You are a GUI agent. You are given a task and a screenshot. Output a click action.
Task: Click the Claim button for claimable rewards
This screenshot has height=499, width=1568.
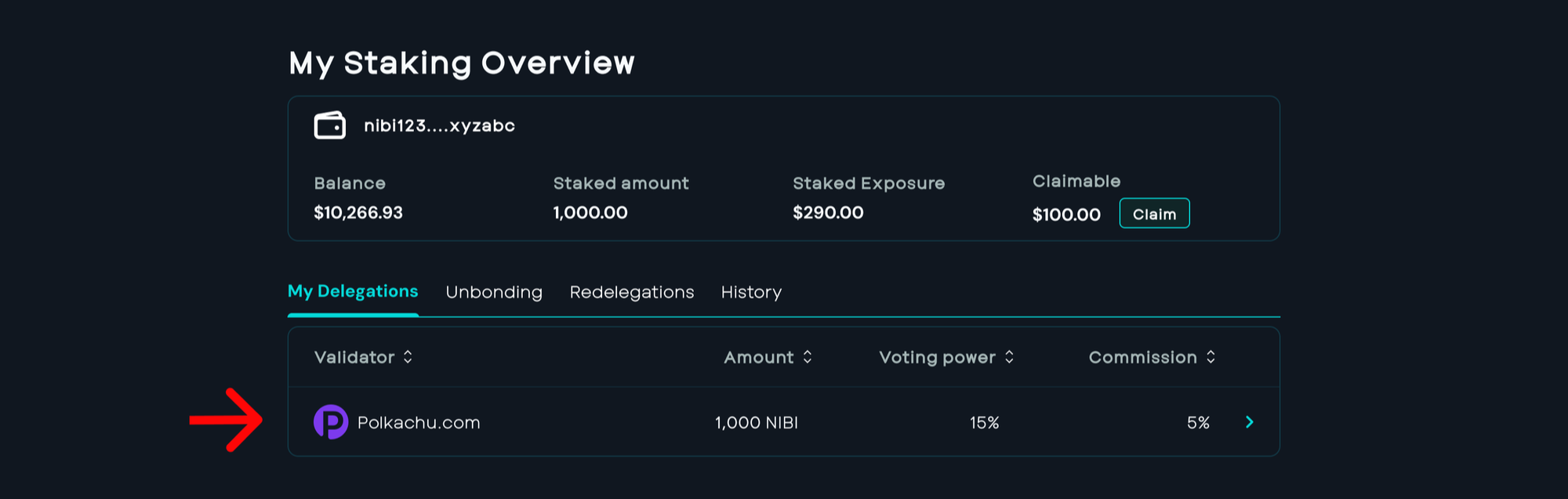1154,213
